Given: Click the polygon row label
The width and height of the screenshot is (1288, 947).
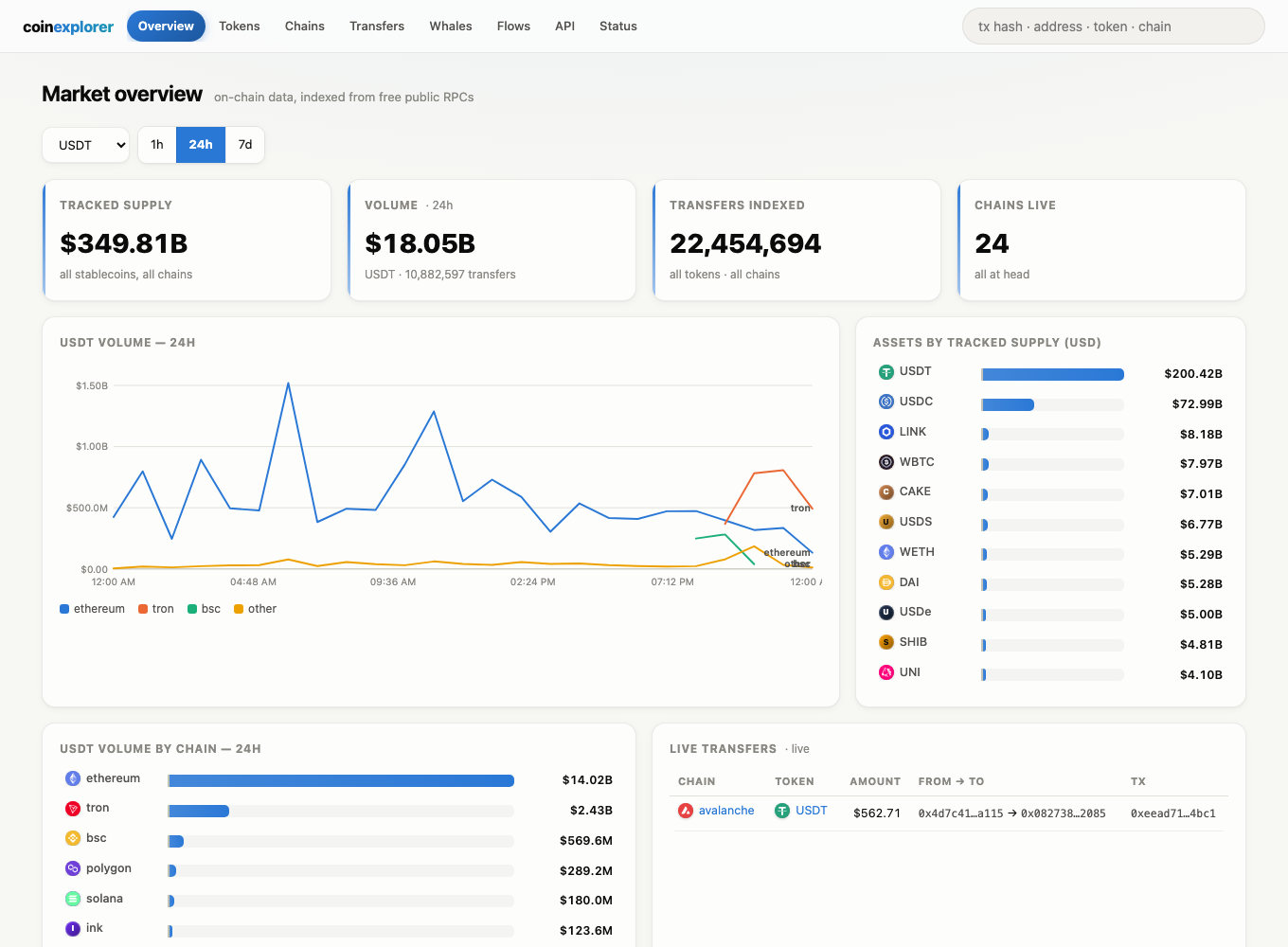Looking at the screenshot, I should coord(109,868).
